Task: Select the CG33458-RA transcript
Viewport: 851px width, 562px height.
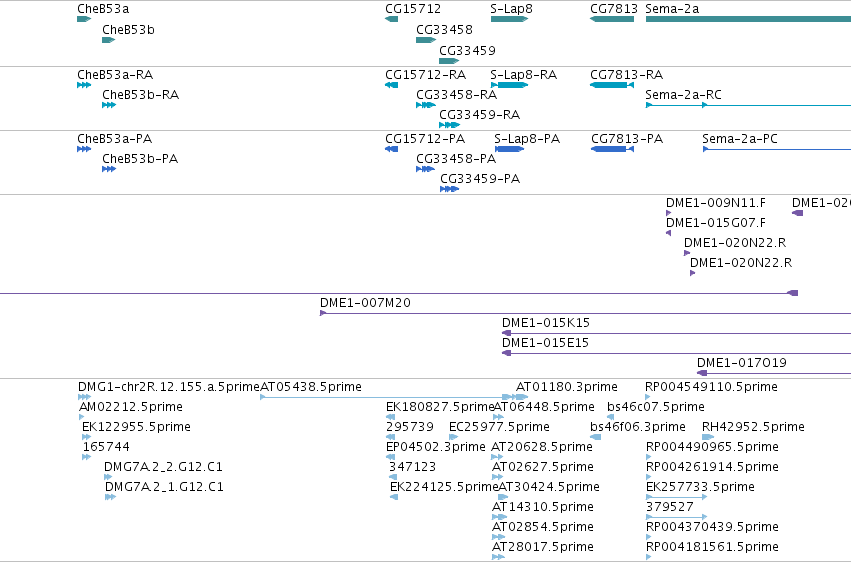Action: [426, 105]
